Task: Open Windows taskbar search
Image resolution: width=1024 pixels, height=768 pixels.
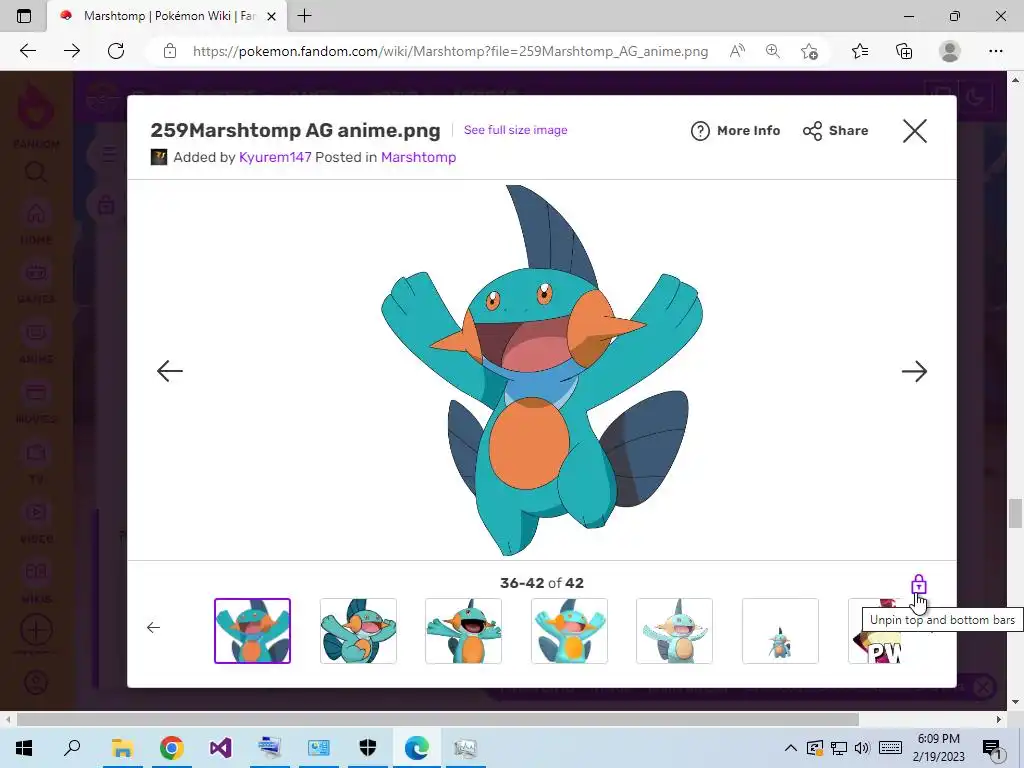Action: [72, 747]
